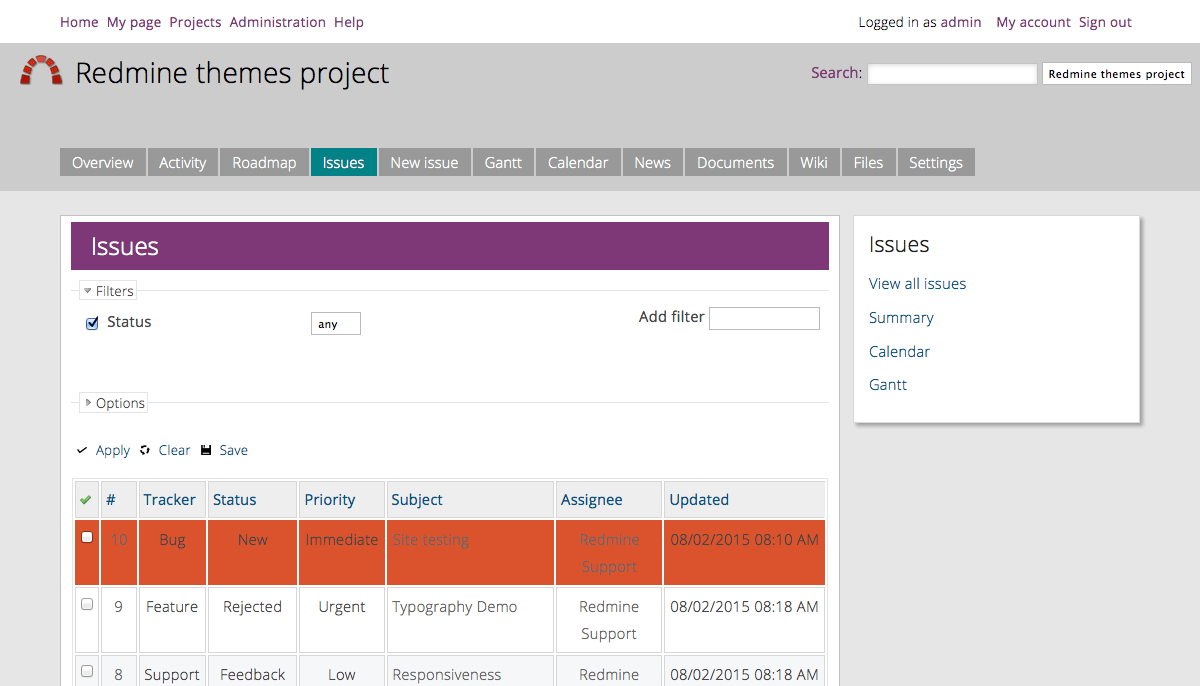This screenshot has width=1200, height=686.
Task: Toggle the Status filter checkbox
Action: click(x=92, y=323)
